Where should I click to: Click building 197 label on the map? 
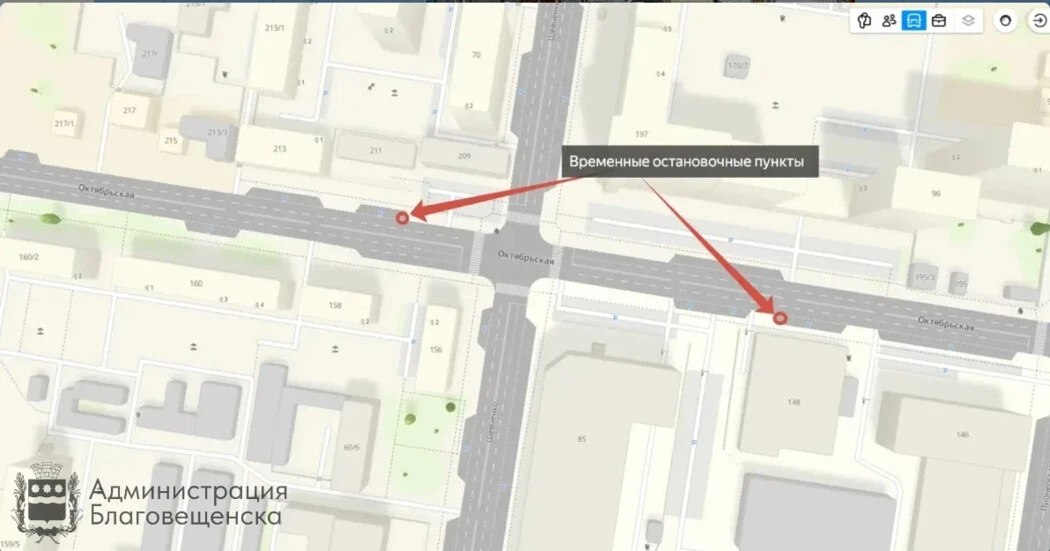[641, 134]
